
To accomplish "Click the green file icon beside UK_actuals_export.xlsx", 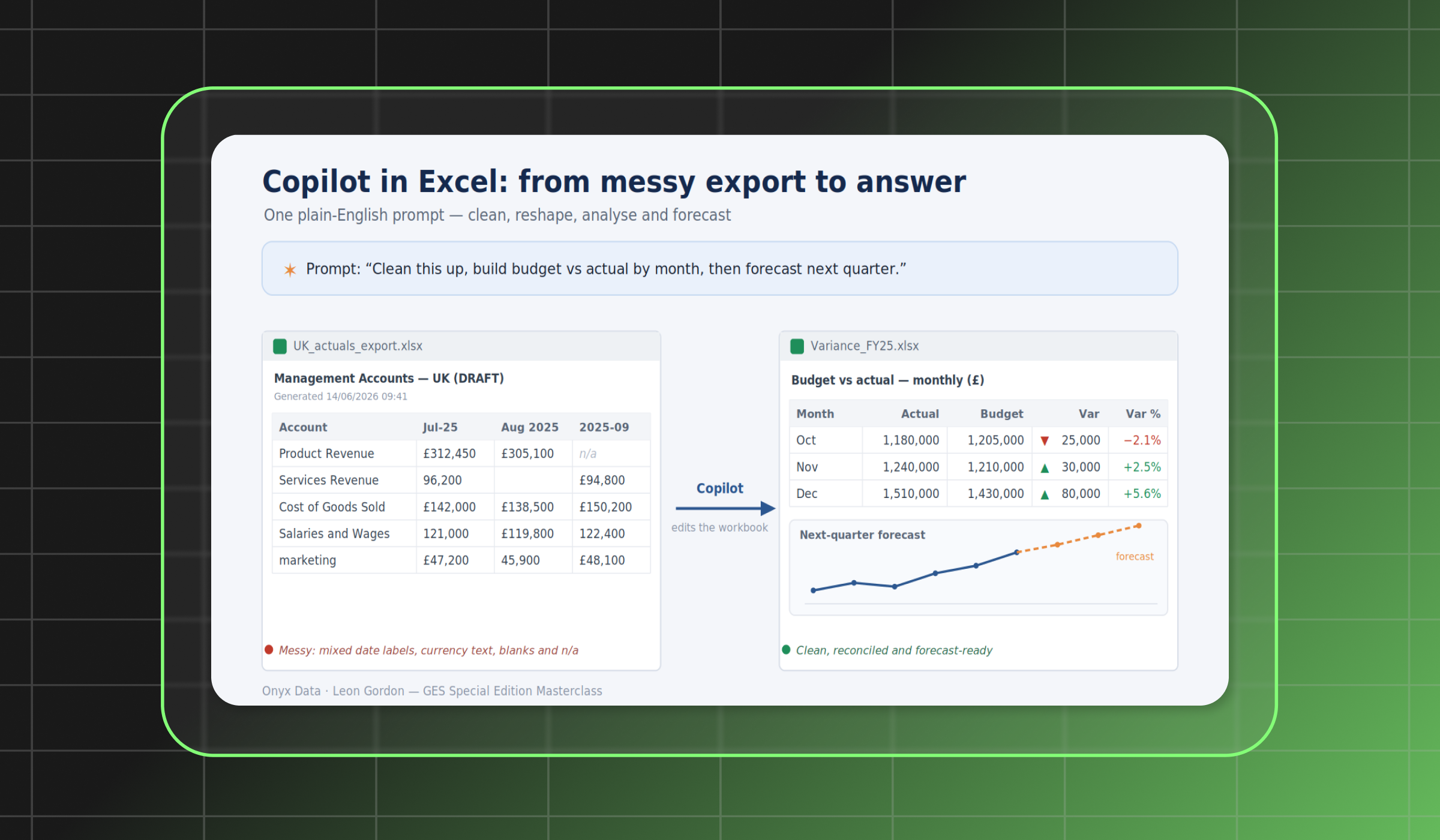I will (x=280, y=346).
